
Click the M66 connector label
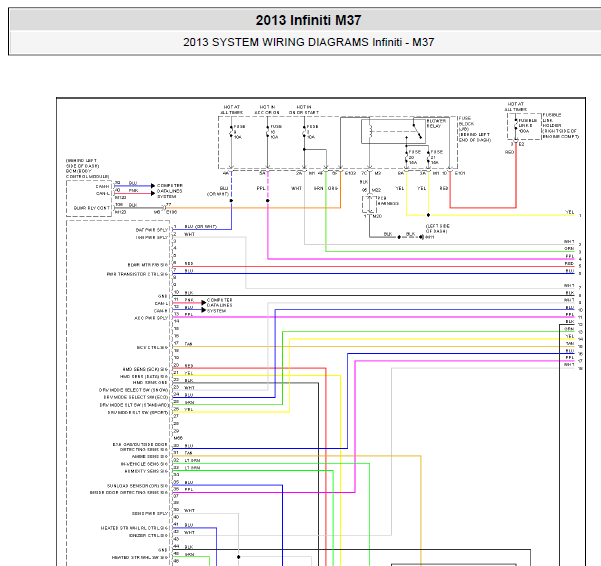(x=178, y=438)
